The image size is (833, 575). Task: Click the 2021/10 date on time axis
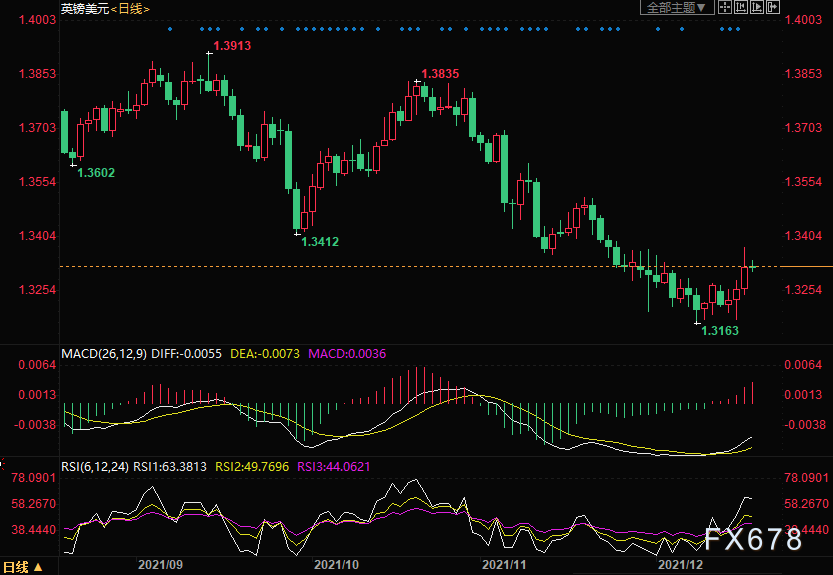336,565
